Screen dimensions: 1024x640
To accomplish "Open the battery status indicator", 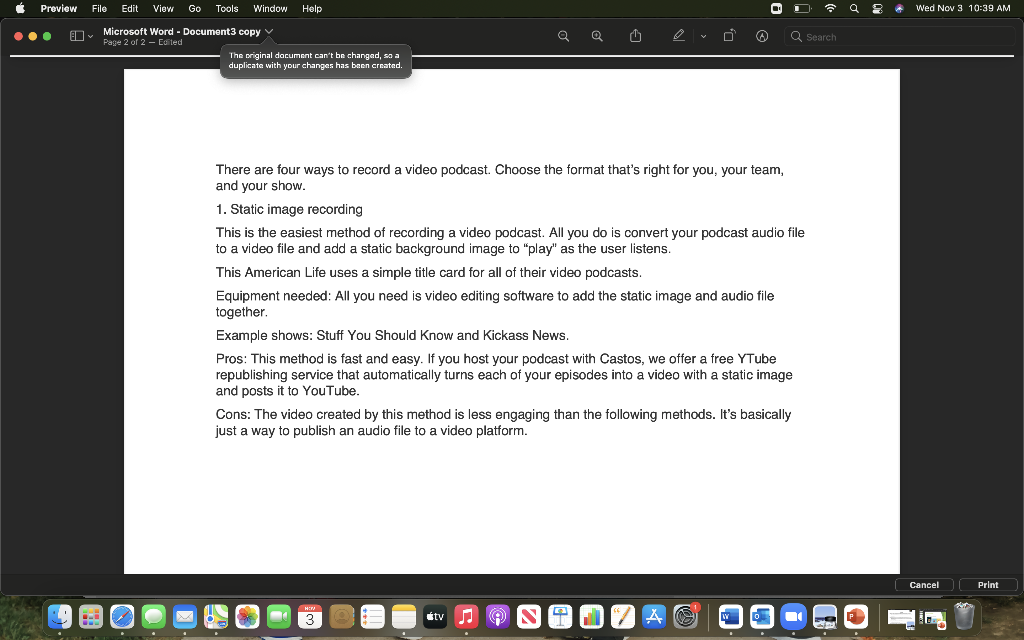I will pos(802,9).
